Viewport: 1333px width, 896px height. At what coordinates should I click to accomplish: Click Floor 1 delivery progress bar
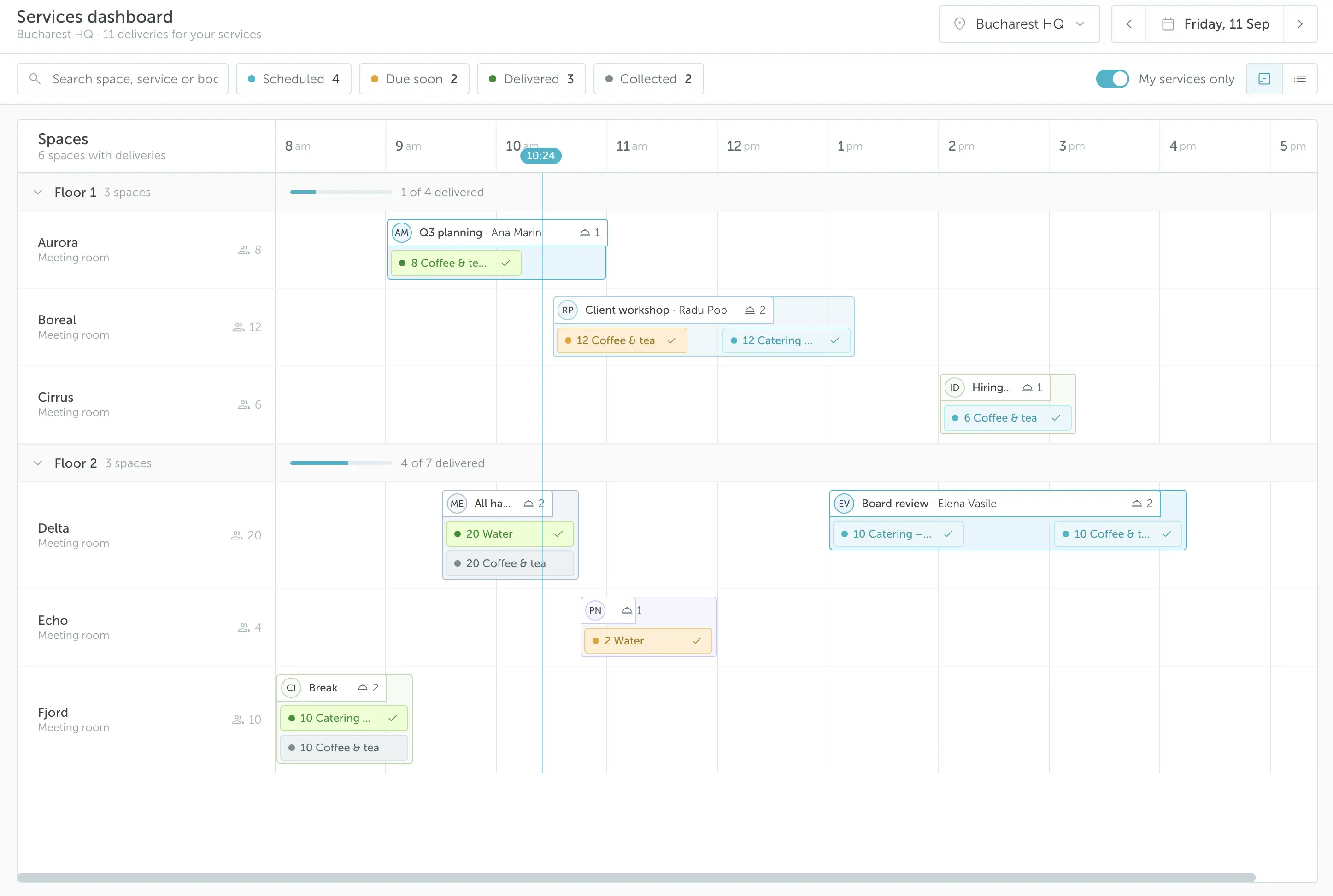(x=341, y=193)
